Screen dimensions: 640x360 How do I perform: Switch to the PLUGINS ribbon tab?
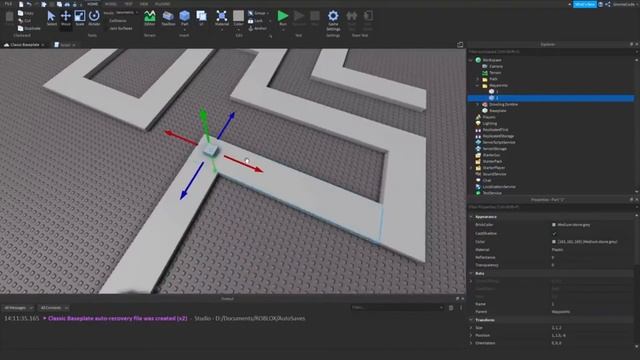click(x=162, y=4)
